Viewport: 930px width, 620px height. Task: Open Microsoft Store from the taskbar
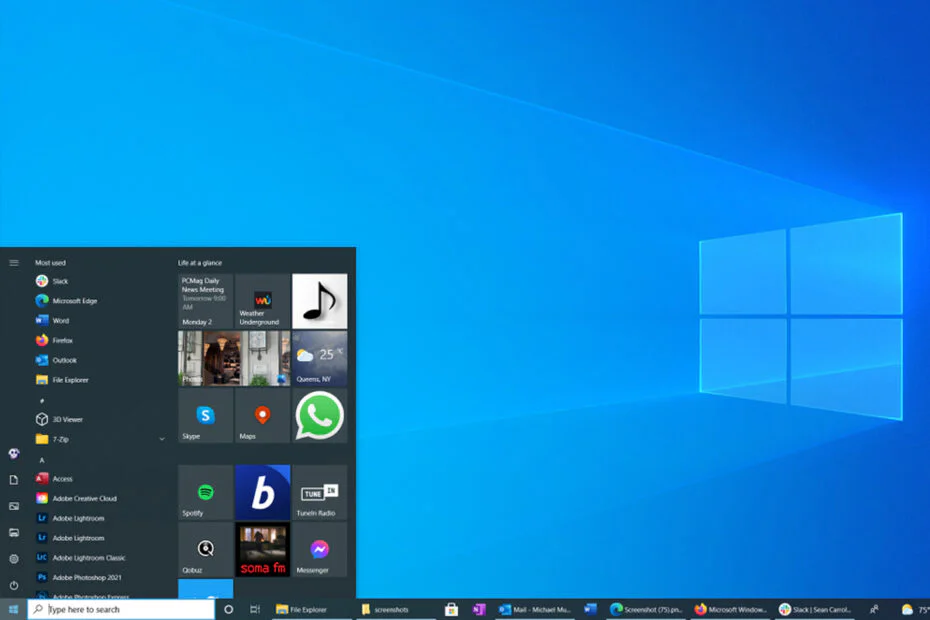tap(451, 609)
